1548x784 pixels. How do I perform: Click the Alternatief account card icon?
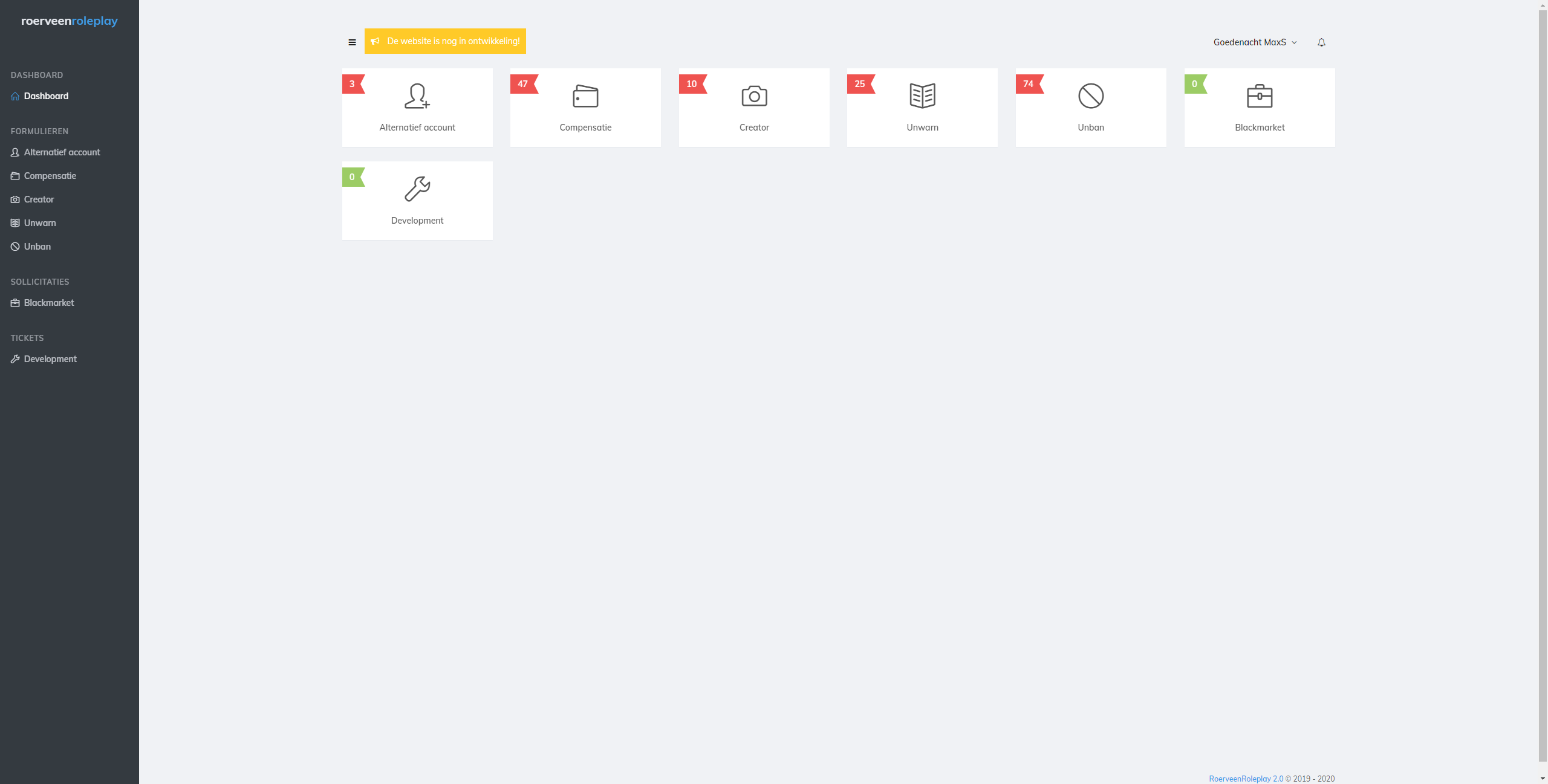point(417,96)
